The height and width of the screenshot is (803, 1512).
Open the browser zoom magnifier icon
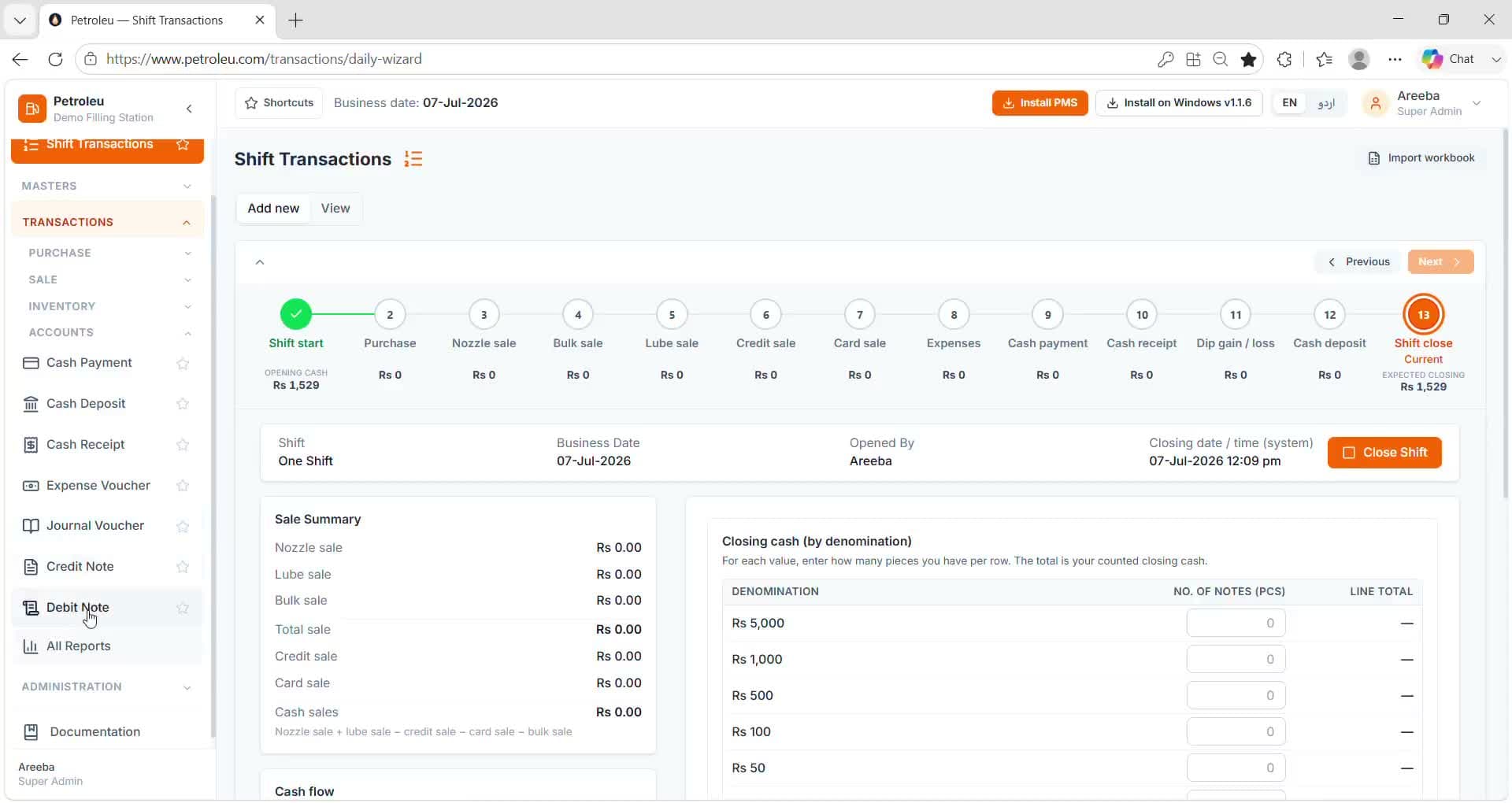[x=1221, y=59]
